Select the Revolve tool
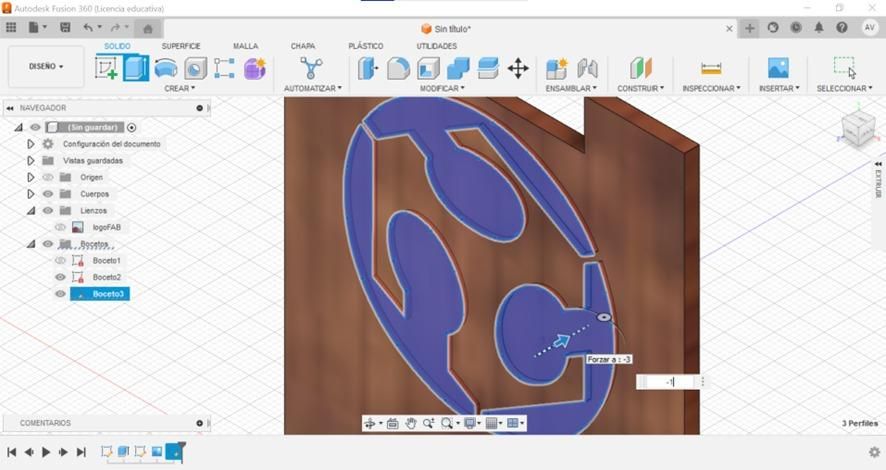886x470 pixels. click(x=166, y=68)
